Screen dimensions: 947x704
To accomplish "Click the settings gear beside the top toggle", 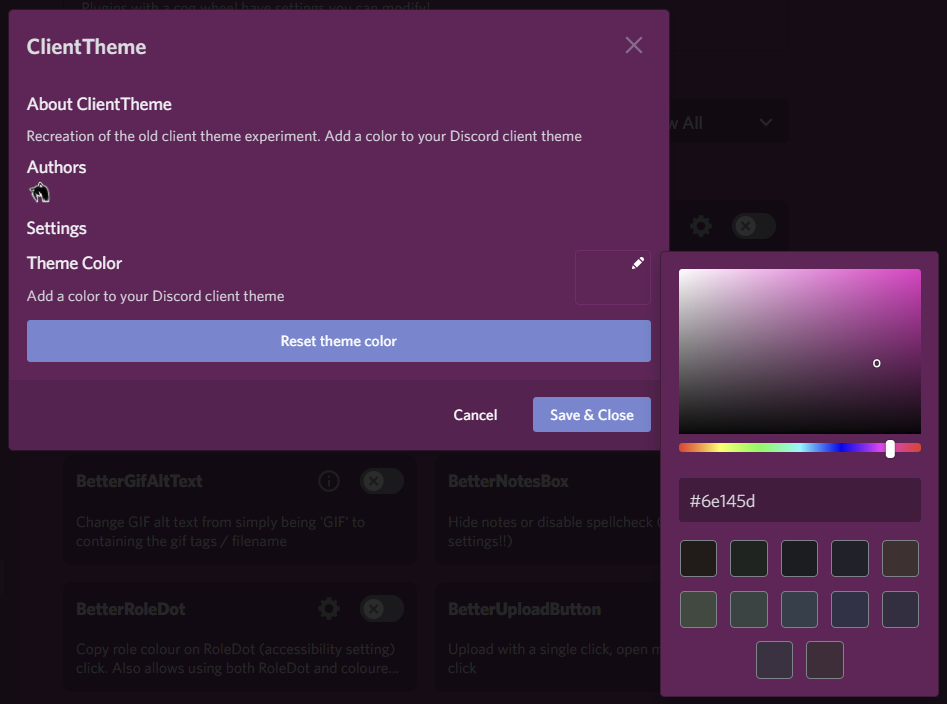I will point(701,226).
